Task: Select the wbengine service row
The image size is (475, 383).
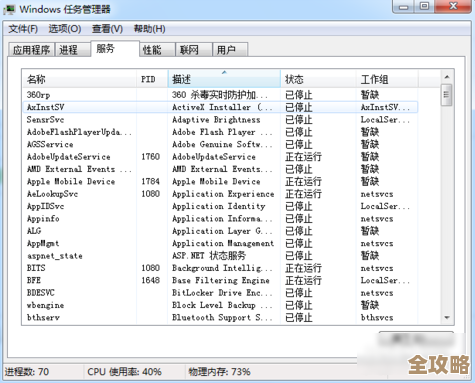Action: coord(220,305)
